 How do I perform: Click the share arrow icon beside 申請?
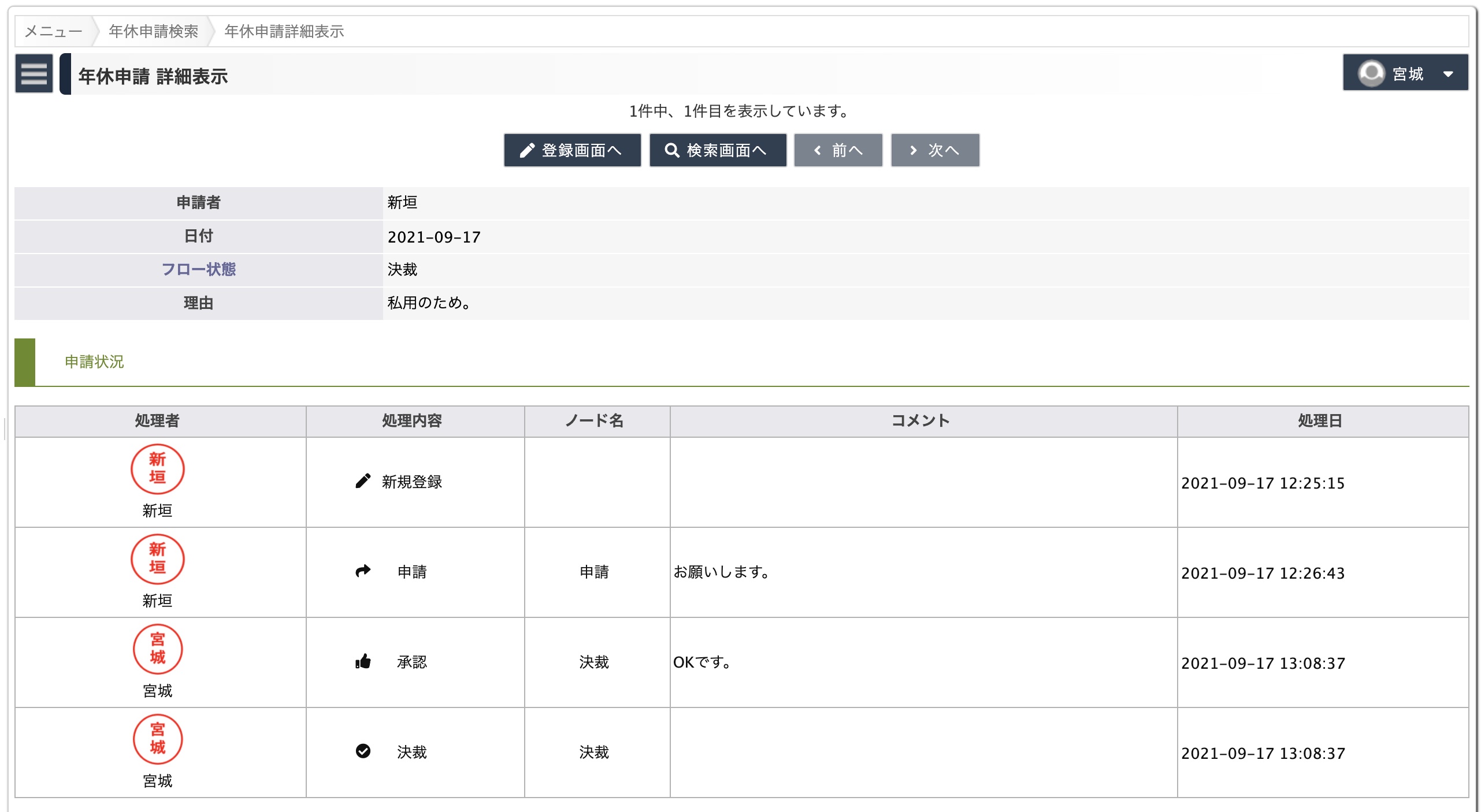[x=363, y=571]
